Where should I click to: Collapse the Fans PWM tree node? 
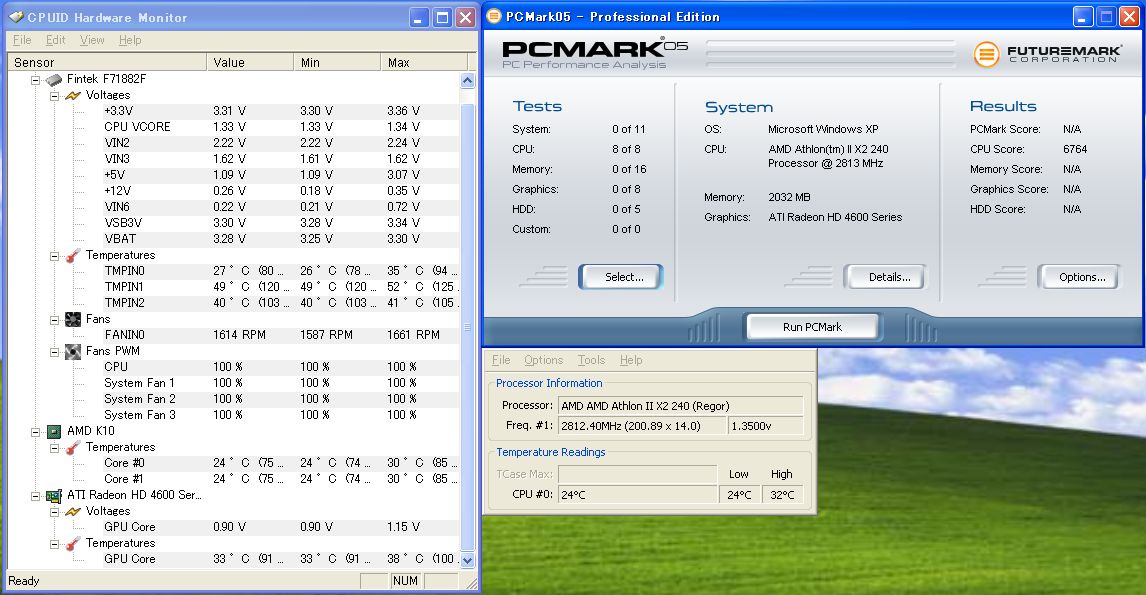click(x=55, y=351)
